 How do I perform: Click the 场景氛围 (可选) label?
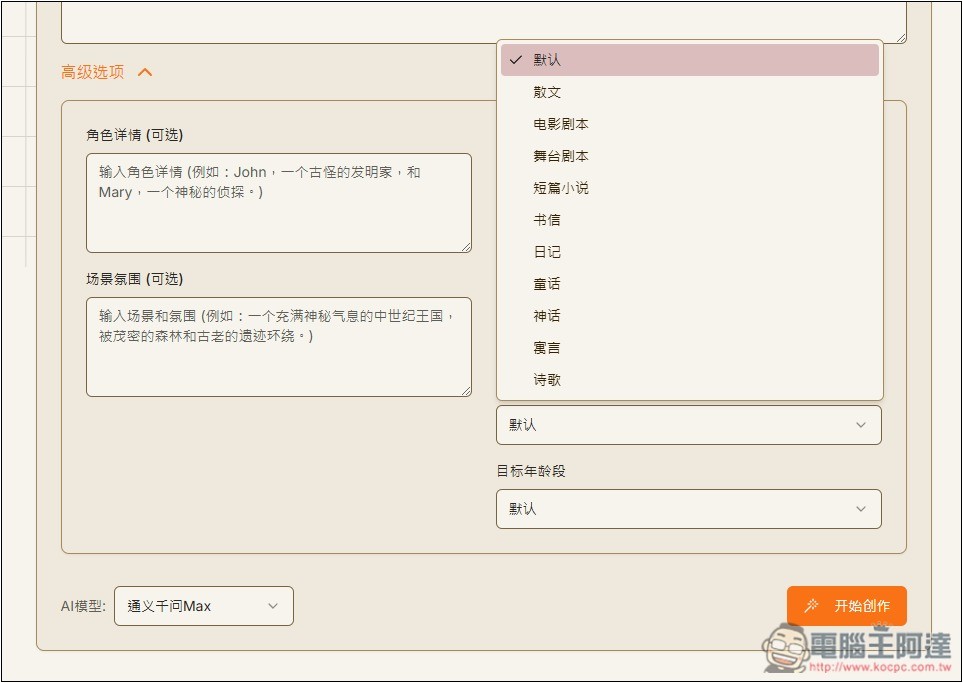pyautogui.click(x=135, y=279)
